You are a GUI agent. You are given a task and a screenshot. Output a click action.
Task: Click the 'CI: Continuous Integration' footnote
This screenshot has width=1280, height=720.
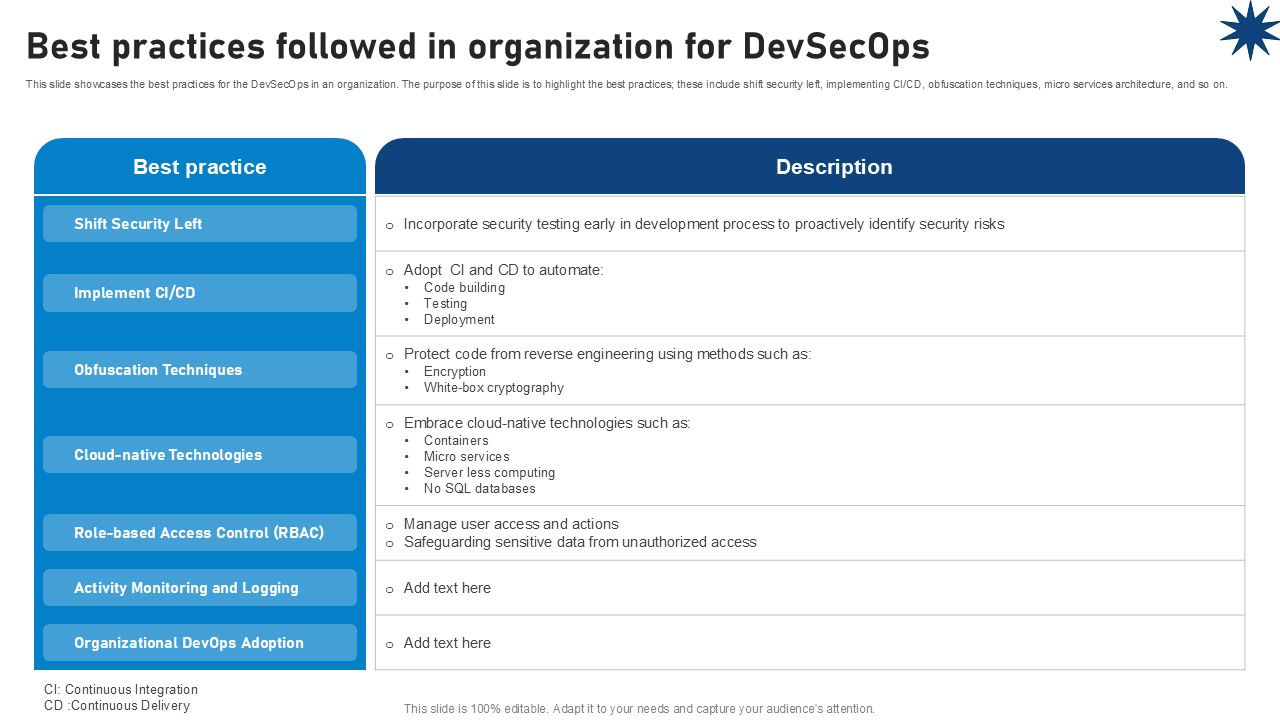(121, 689)
